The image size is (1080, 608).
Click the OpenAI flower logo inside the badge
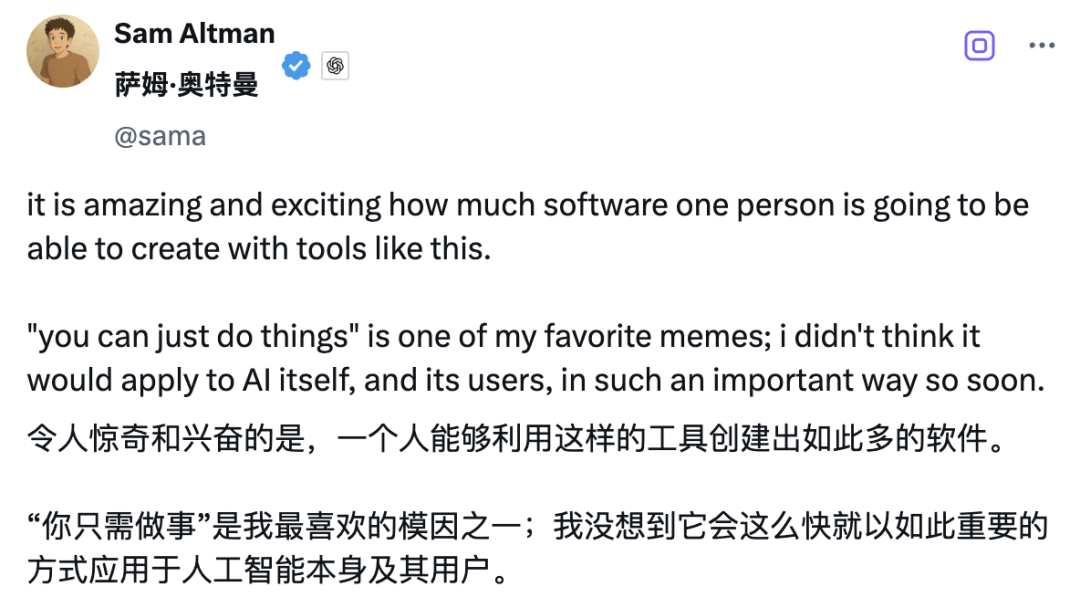(x=336, y=64)
